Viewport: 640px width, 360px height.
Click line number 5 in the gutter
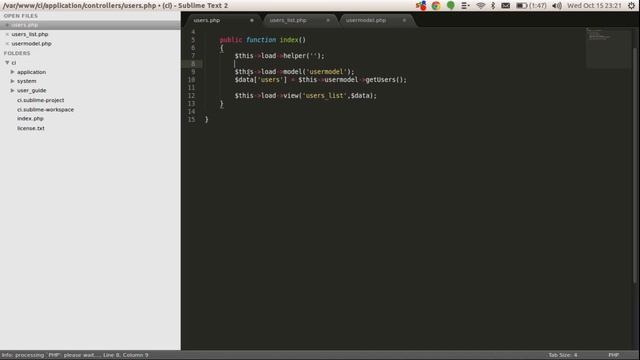(x=193, y=40)
